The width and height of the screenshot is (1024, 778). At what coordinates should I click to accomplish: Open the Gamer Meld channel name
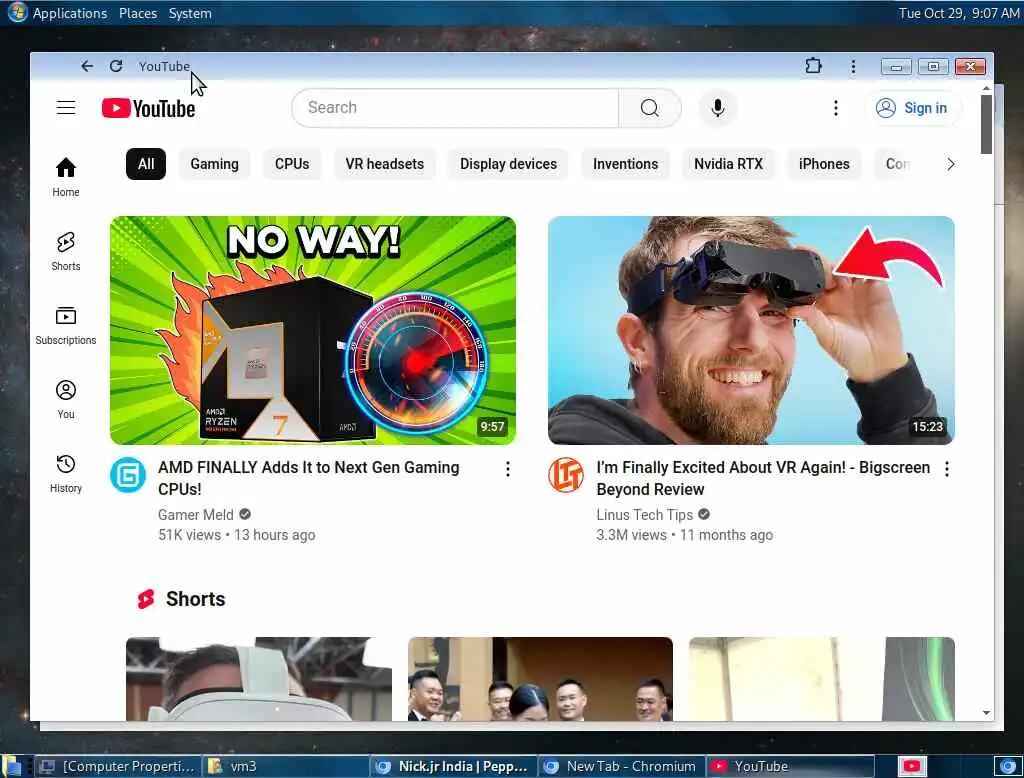coord(195,515)
